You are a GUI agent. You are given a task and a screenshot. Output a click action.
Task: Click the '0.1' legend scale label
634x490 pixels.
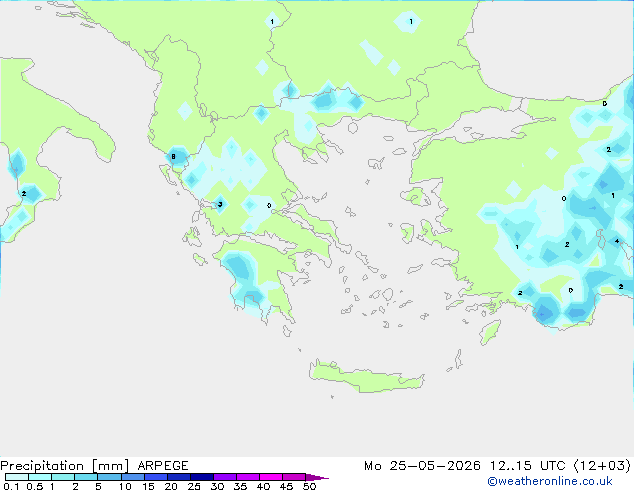click(11, 486)
